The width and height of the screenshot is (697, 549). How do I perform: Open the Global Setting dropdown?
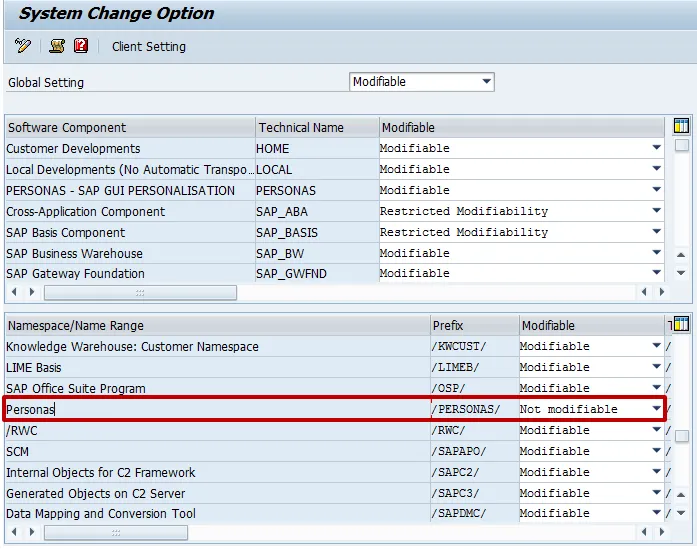tap(487, 82)
